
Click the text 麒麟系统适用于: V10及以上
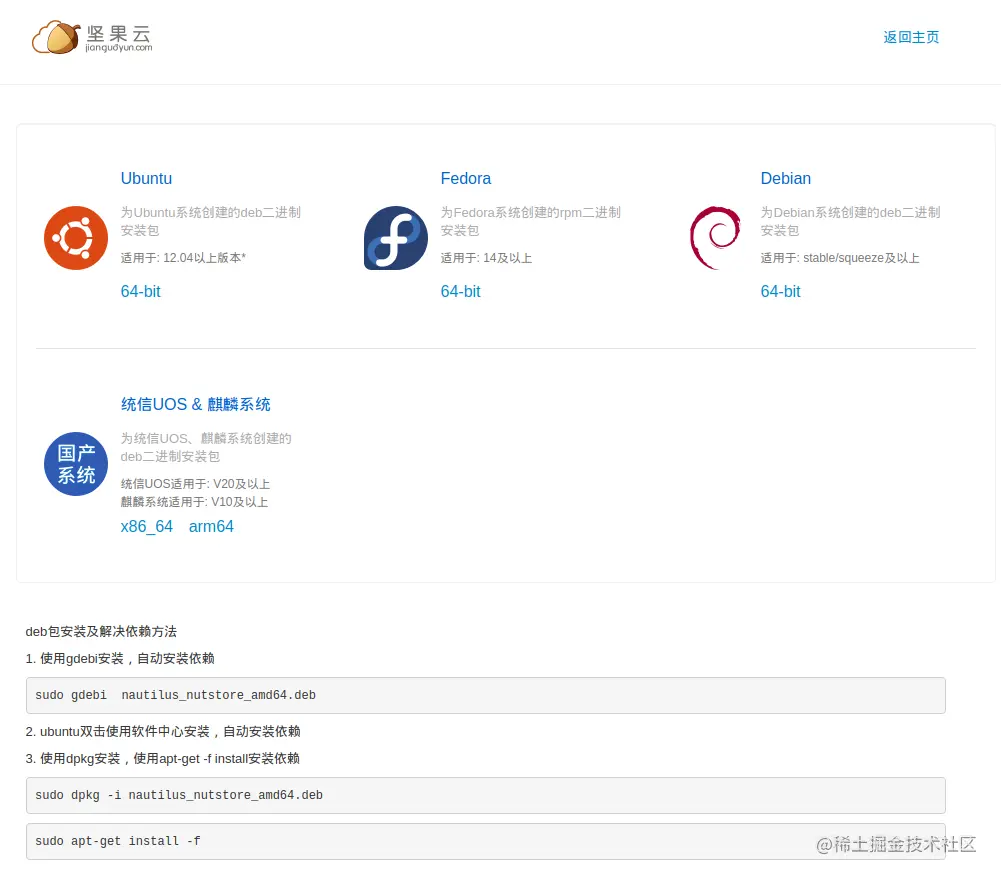click(x=194, y=502)
